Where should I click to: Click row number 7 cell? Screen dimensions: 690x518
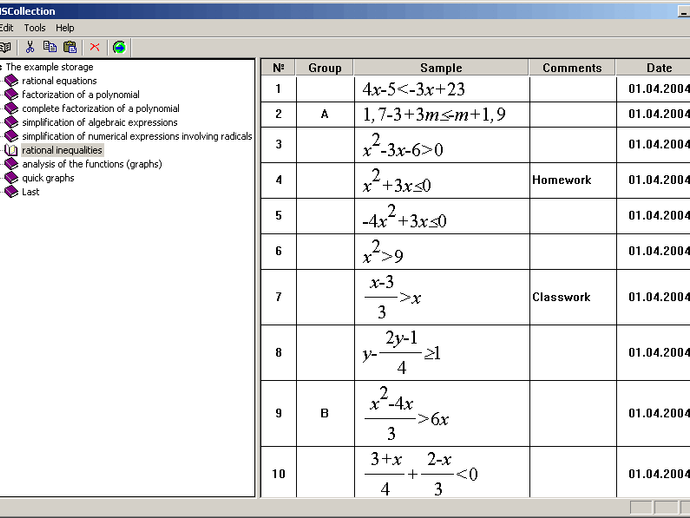coord(279,298)
